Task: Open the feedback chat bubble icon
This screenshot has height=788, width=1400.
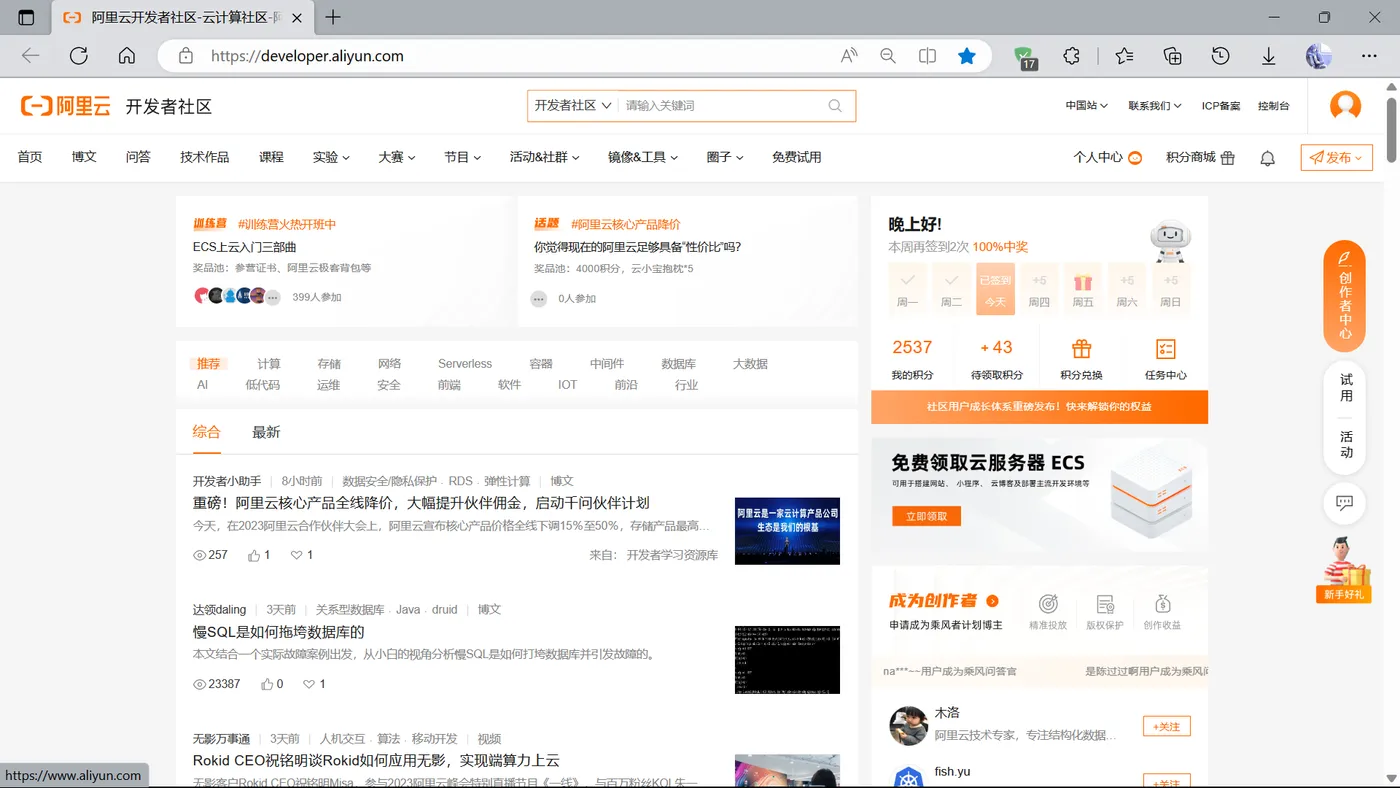Action: click(x=1345, y=503)
